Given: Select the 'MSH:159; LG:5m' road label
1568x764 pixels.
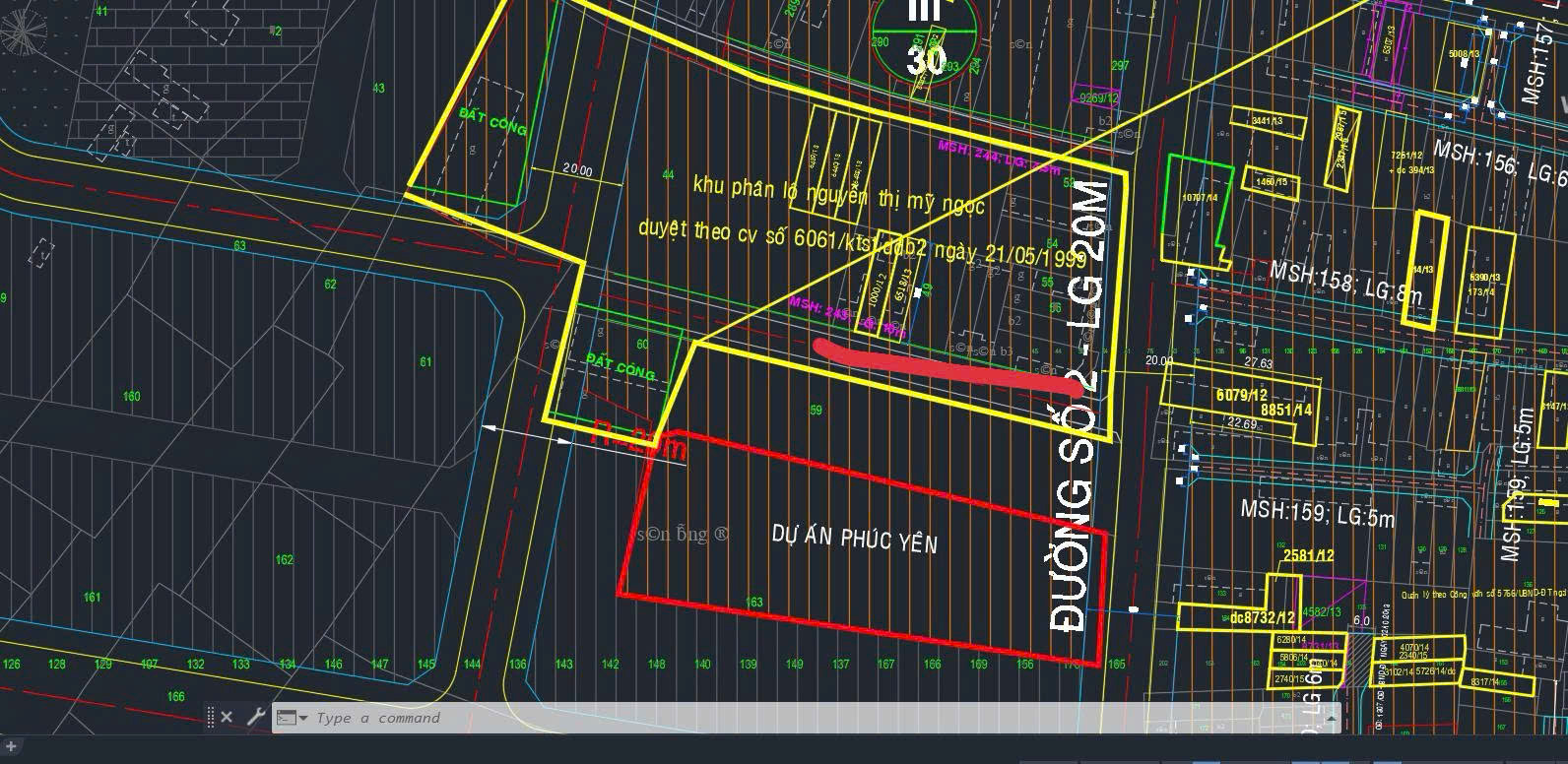Looking at the screenshot, I should (1316, 513).
